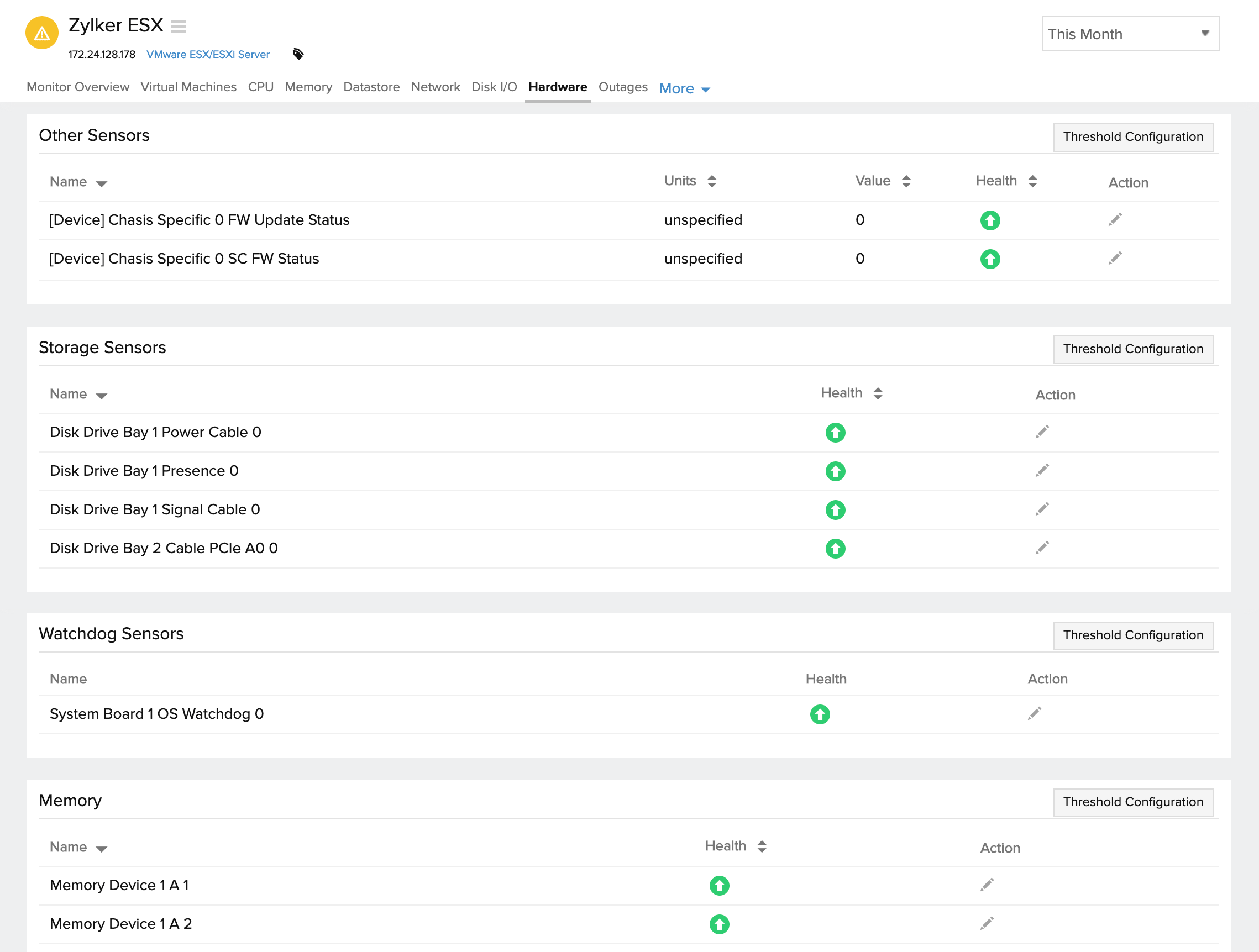Edit the System Board 1 OS Watchdog 0 row
The image size is (1259, 952).
click(x=1034, y=713)
